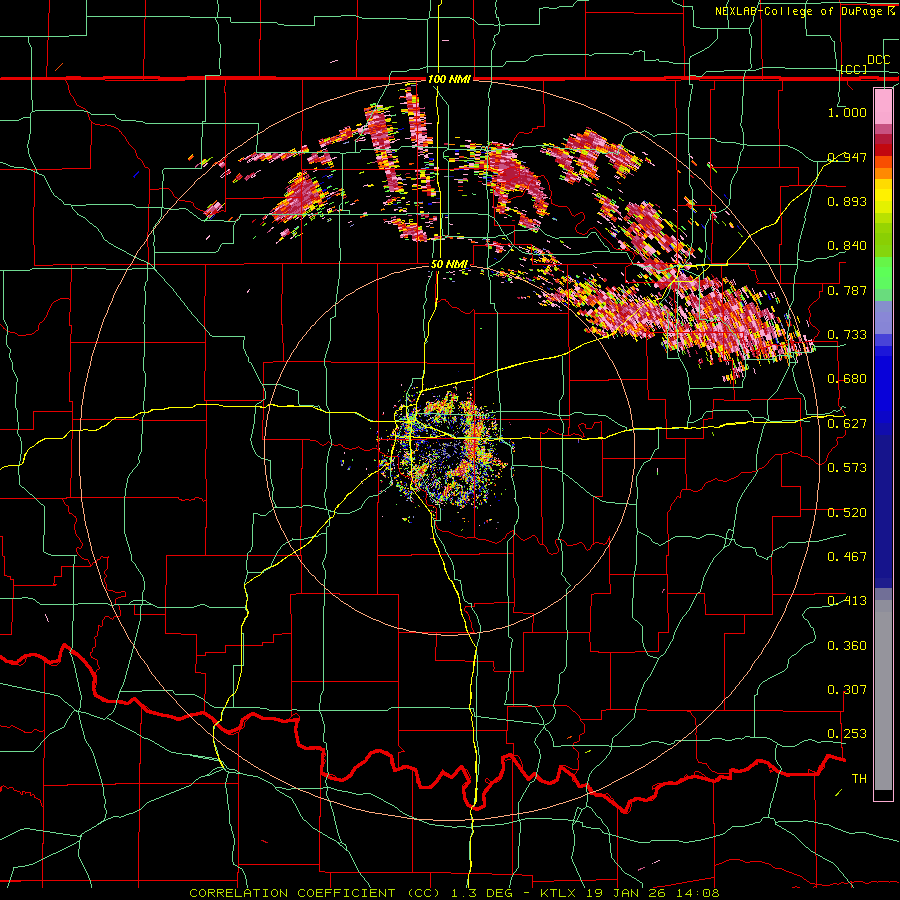Click the bright green color bar segment
Screen dimensions: 900x900
coord(883,273)
